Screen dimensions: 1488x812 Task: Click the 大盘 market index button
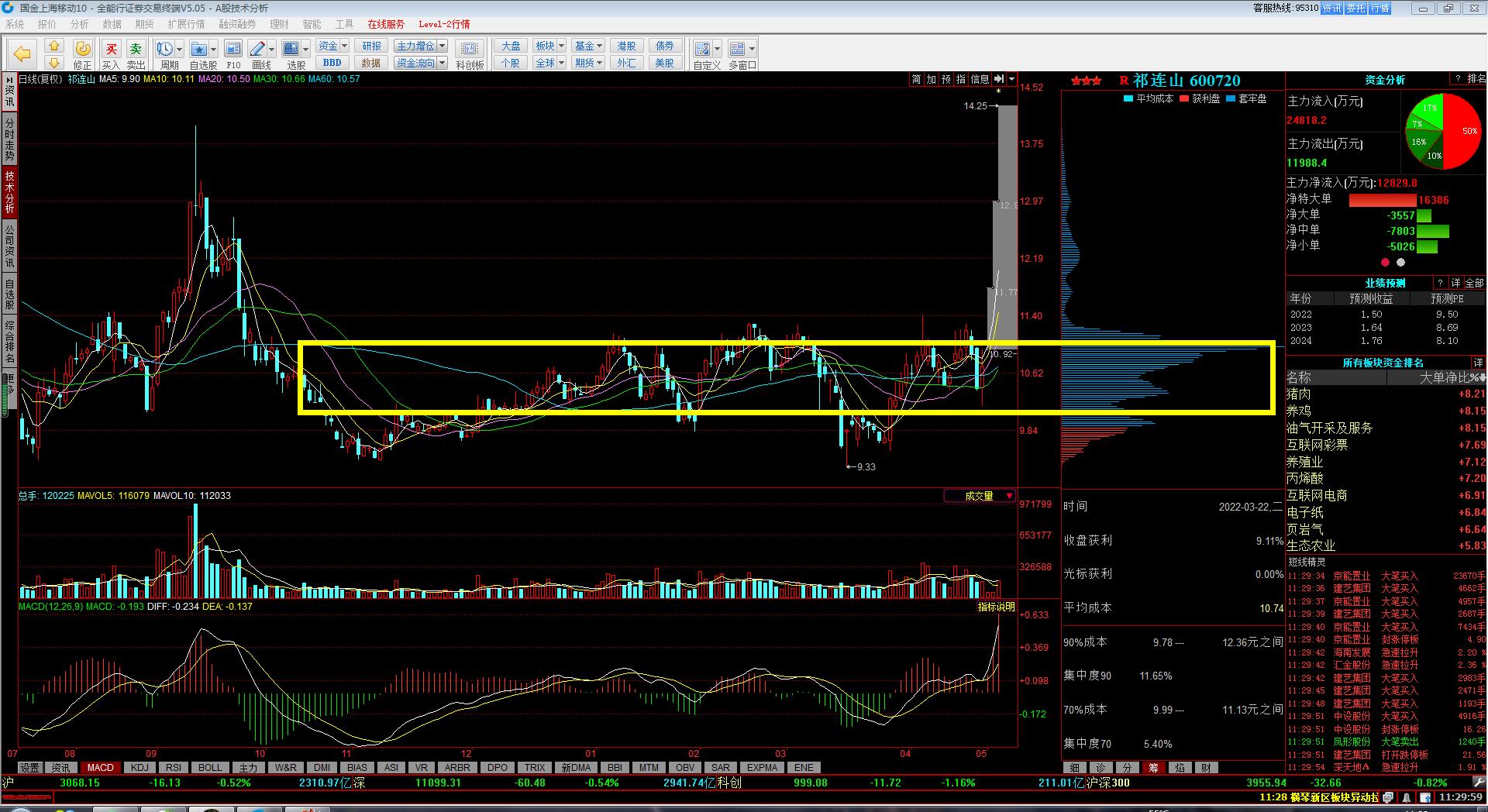point(511,46)
